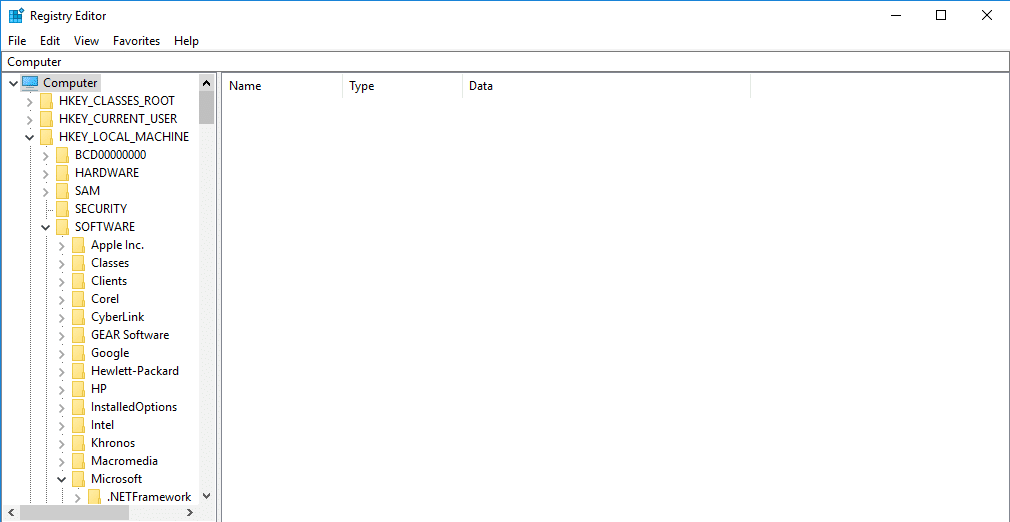Click the tree vertical scrollbar up arrow
The width and height of the screenshot is (1010, 522).
tap(206, 83)
